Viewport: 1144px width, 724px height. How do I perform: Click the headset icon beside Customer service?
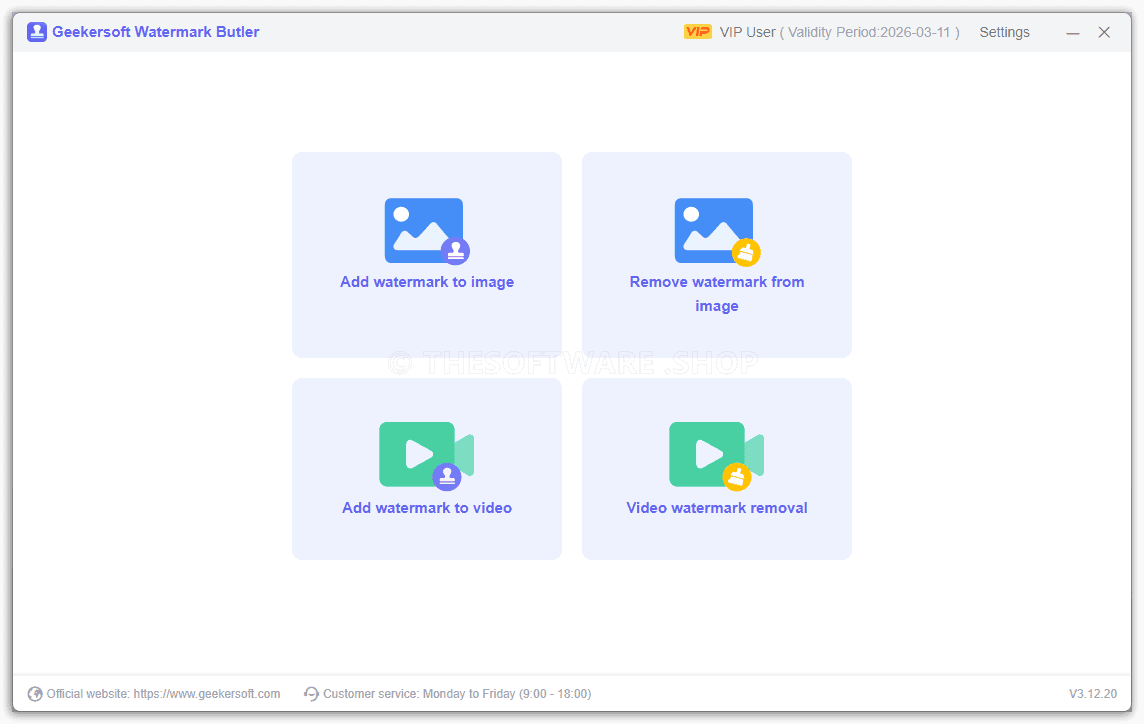pos(312,693)
